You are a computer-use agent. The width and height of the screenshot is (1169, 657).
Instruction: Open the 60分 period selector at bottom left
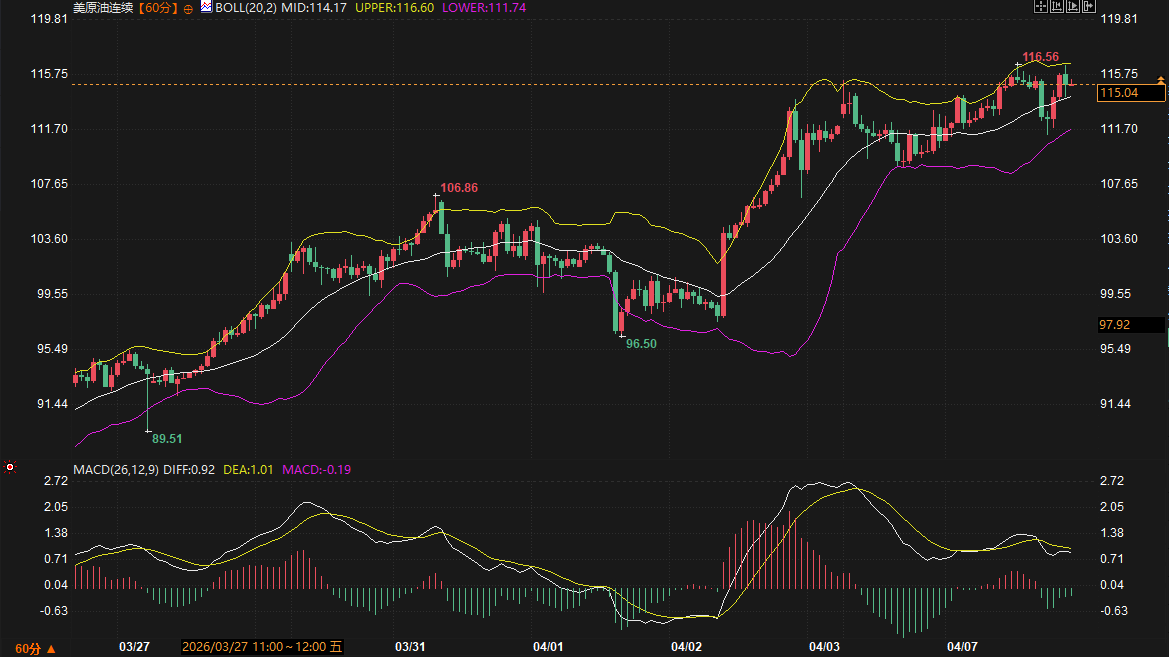35,649
